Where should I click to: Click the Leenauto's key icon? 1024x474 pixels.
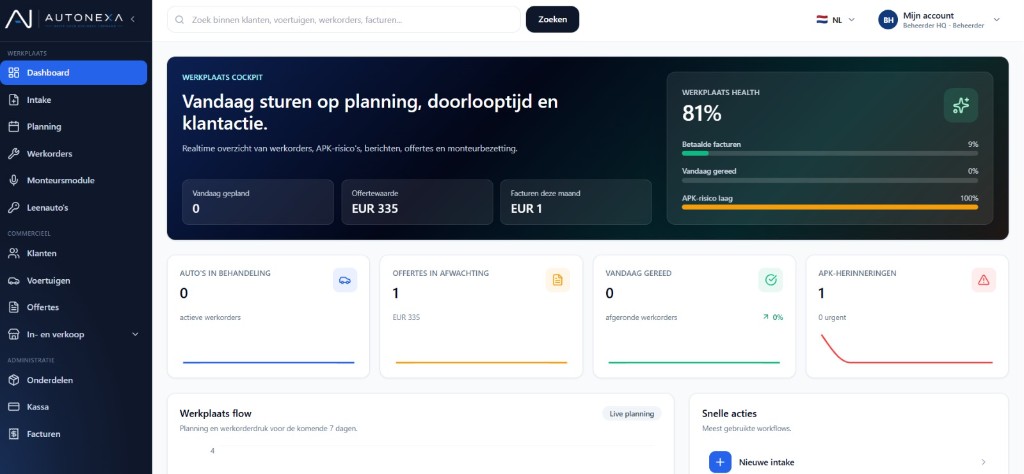14,208
